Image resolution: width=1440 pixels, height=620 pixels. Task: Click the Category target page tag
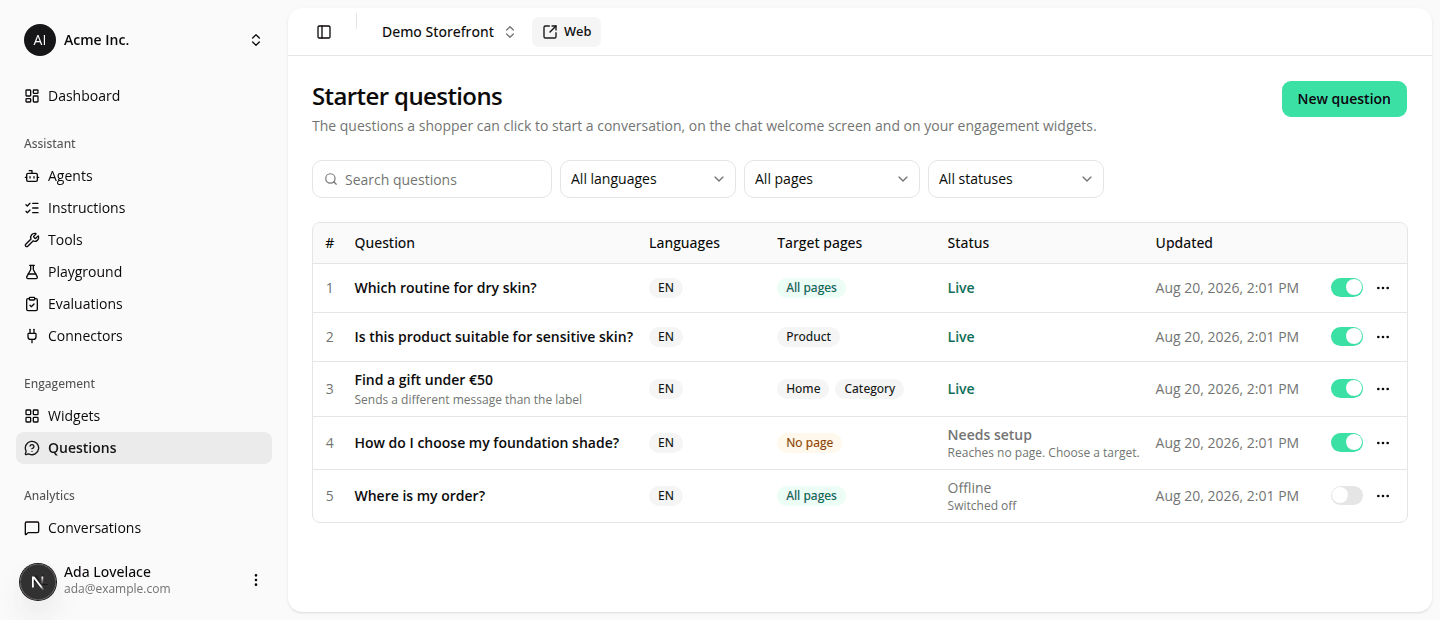click(869, 389)
